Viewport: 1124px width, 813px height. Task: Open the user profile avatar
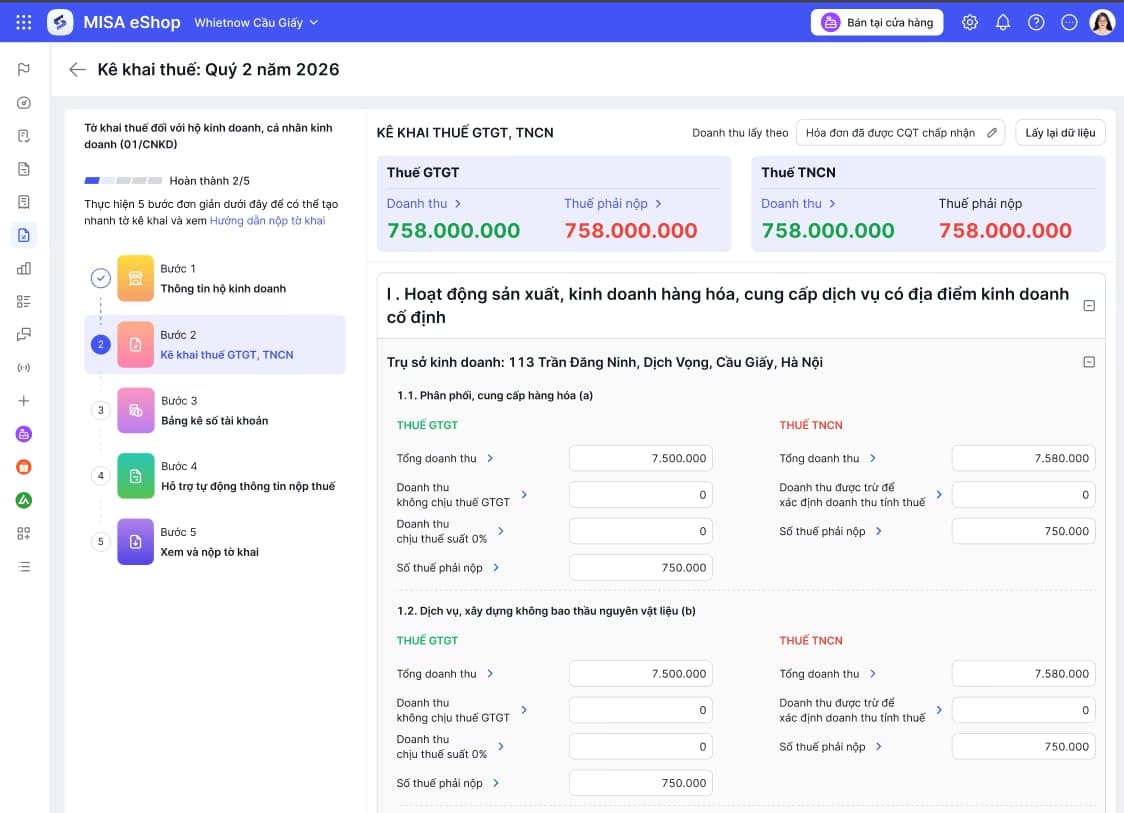pos(1102,22)
